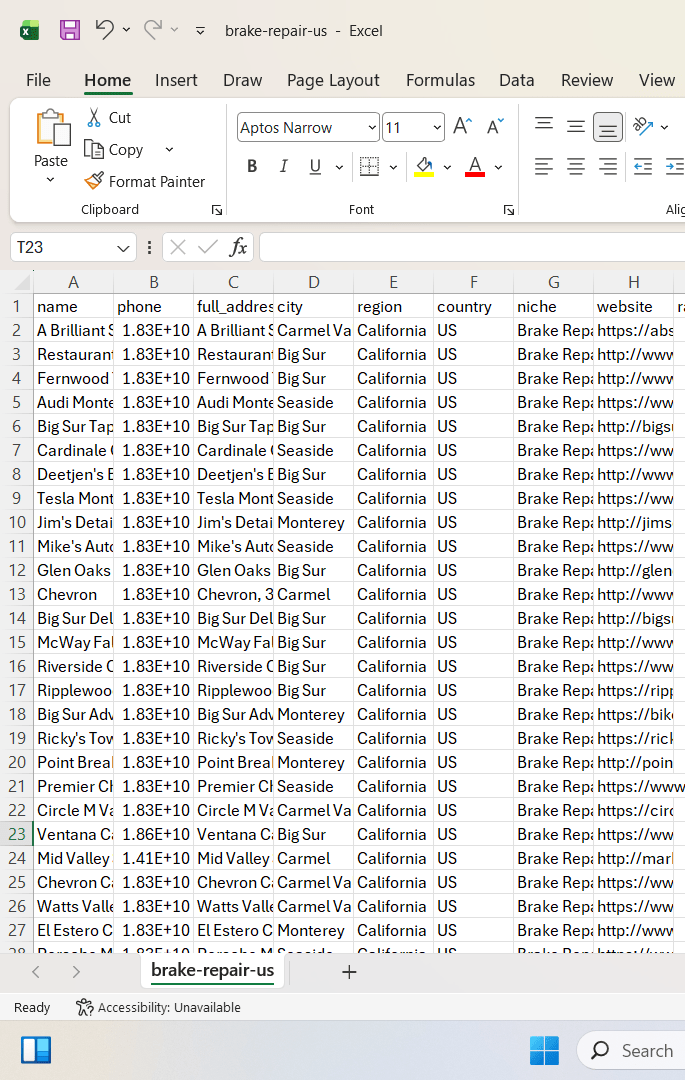
Task: Click the text Orientation icon
Action: [643, 126]
